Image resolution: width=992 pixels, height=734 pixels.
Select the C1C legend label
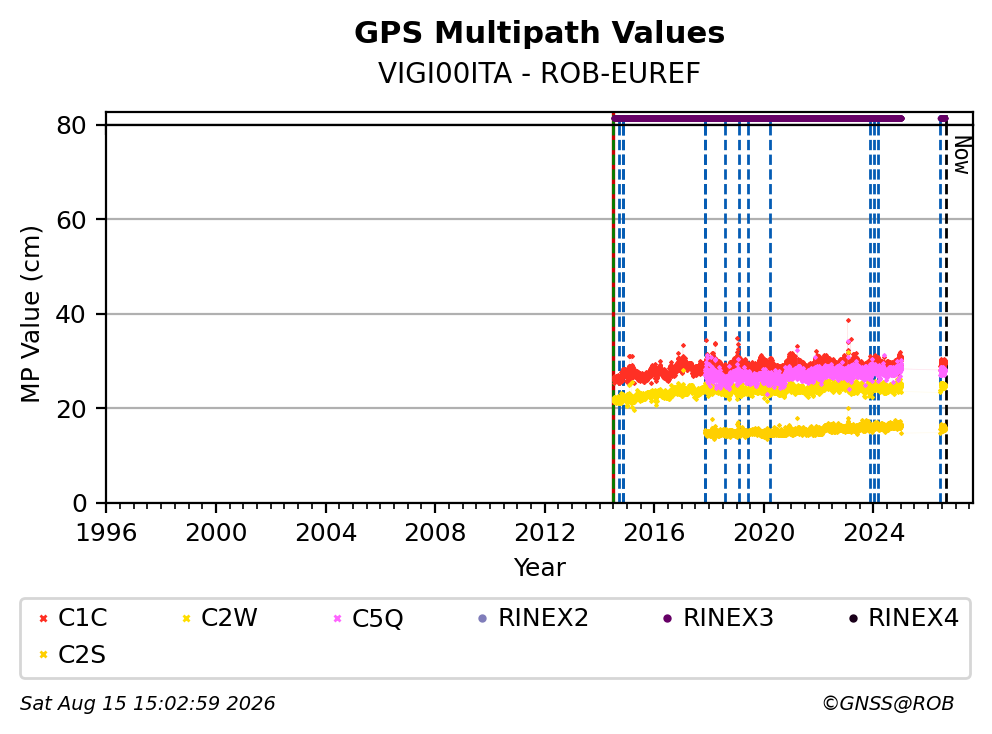coord(82,618)
